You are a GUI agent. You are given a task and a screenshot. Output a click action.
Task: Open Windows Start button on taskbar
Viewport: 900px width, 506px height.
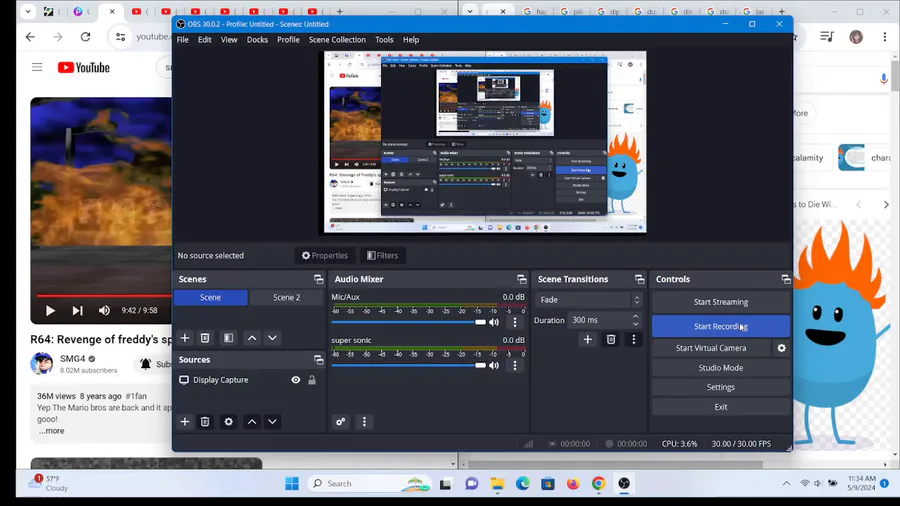click(x=292, y=484)
